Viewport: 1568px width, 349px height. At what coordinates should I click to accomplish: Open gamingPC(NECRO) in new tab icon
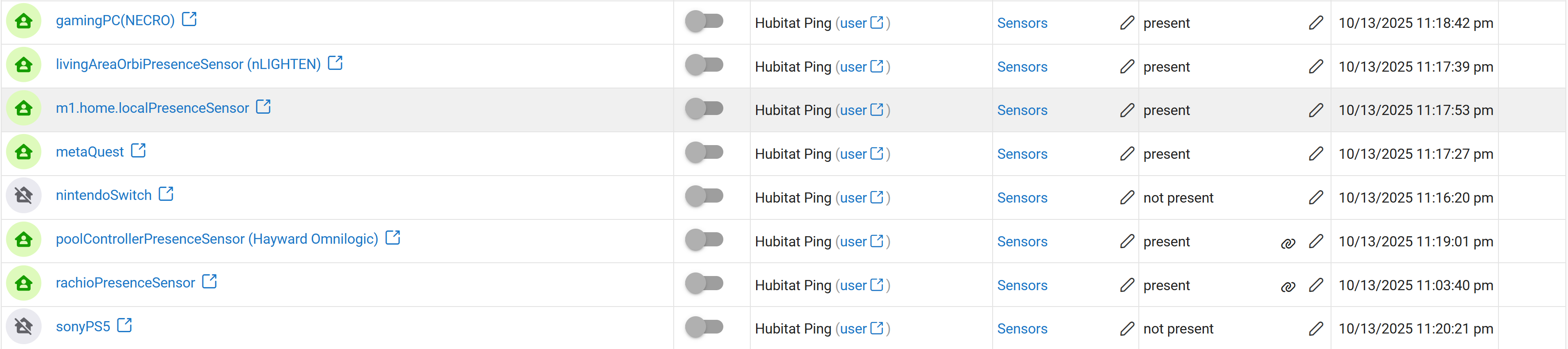coord(189,19)
